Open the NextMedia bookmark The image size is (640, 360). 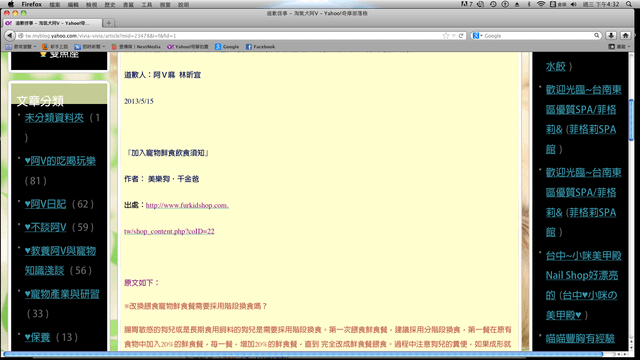136,47
